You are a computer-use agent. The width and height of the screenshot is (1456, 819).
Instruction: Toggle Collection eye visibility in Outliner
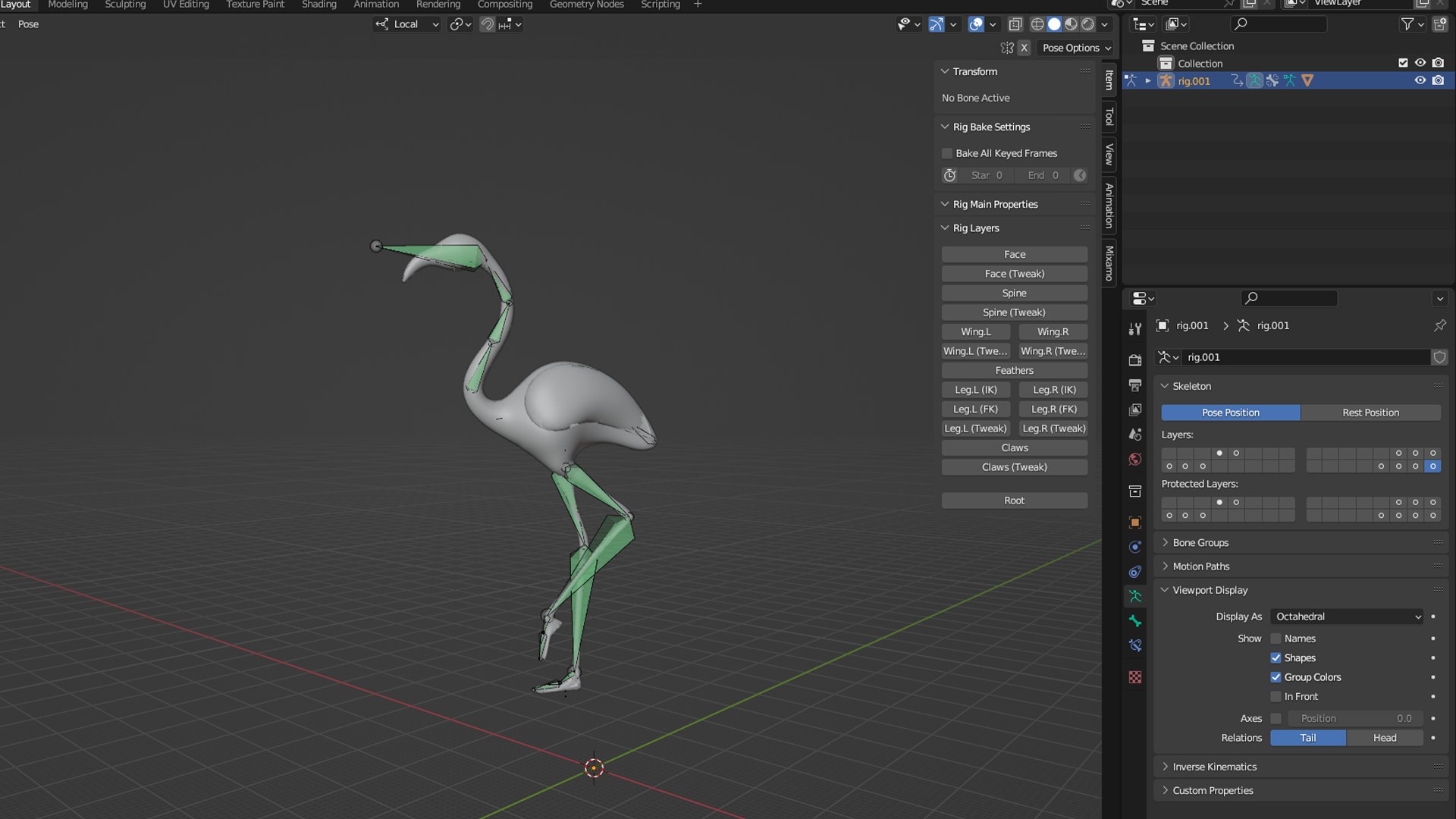(1420, 63)
